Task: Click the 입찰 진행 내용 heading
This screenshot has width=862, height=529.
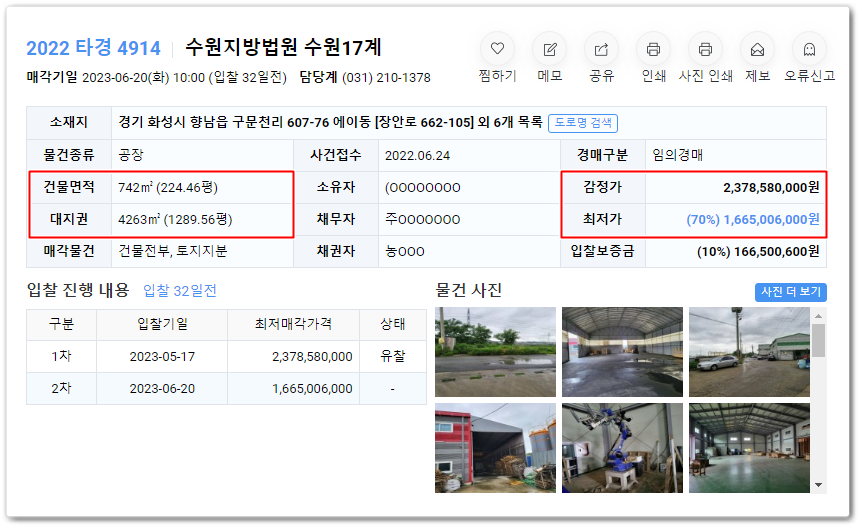Action: coord(78,290)
